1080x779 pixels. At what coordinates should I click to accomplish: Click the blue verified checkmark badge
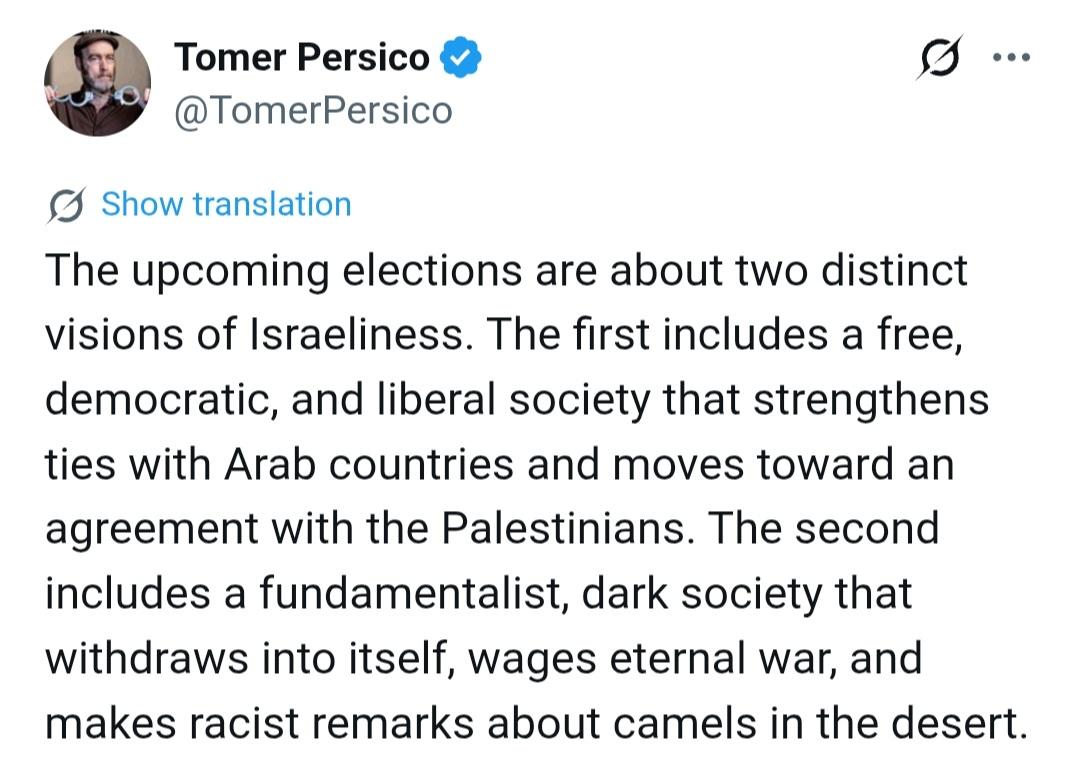462,59
